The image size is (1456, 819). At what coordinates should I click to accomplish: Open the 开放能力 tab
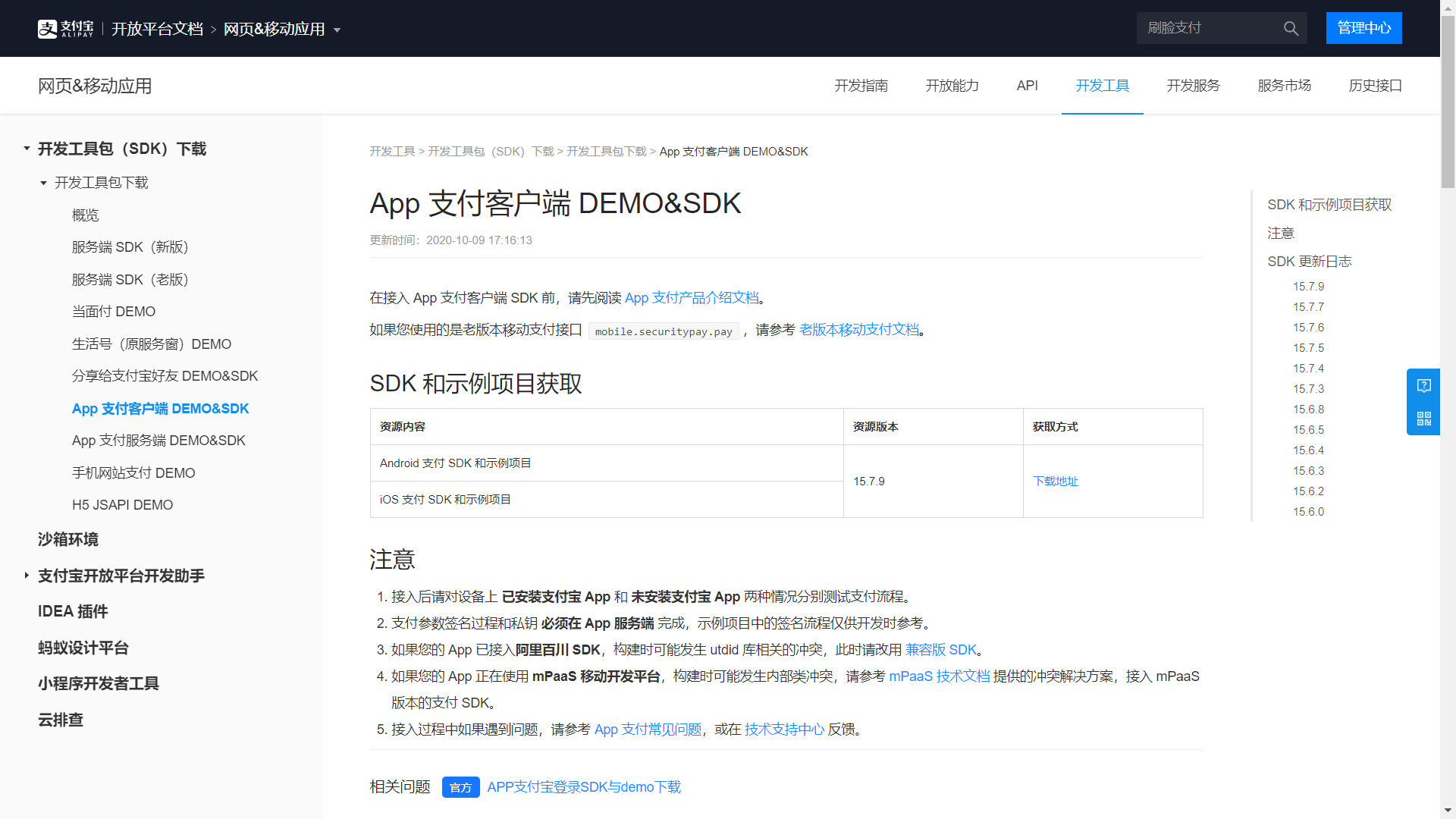(x=952, y=86)
